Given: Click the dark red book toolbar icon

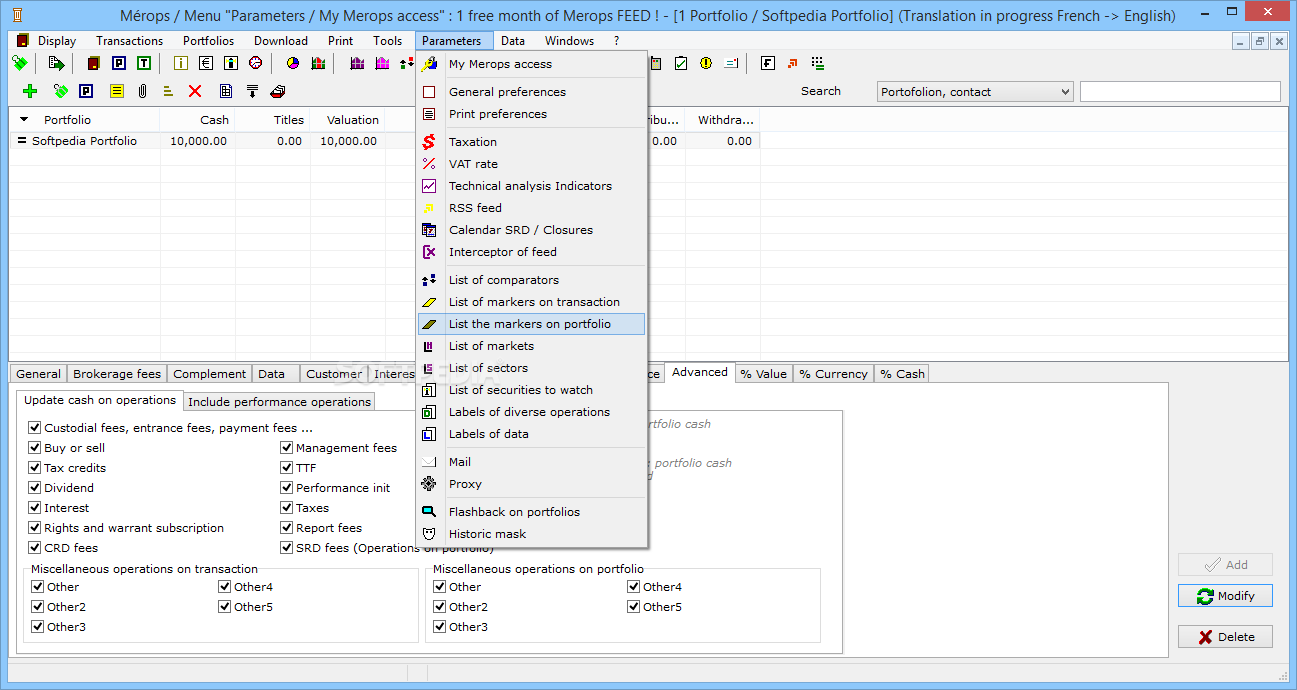Looking at the screenshot, I should pyautogui.click(x=93, y=63).
